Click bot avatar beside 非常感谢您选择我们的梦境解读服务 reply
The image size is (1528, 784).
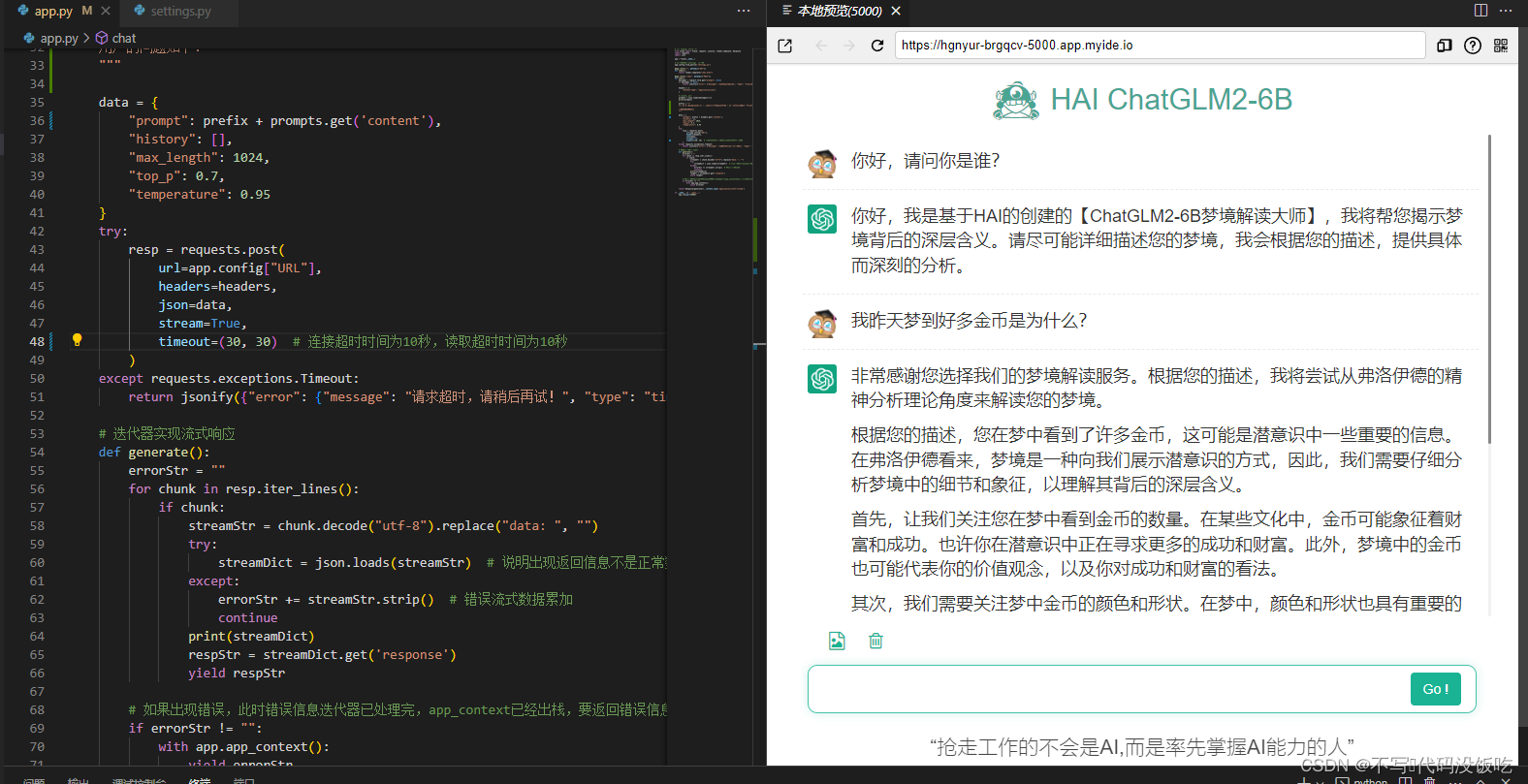click(x=822, y=379)
